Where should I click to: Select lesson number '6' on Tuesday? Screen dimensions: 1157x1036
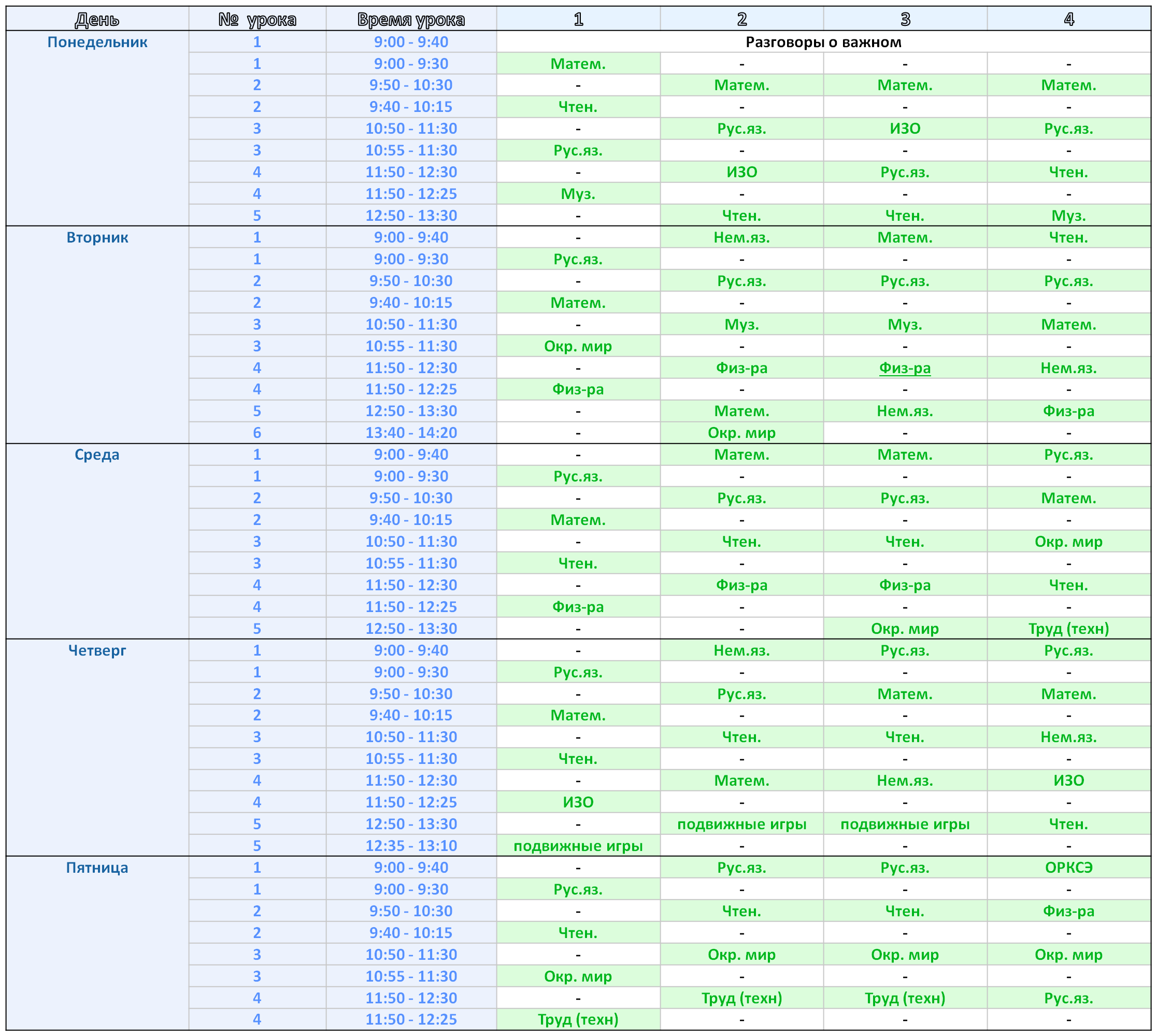[x=257, y=433]
